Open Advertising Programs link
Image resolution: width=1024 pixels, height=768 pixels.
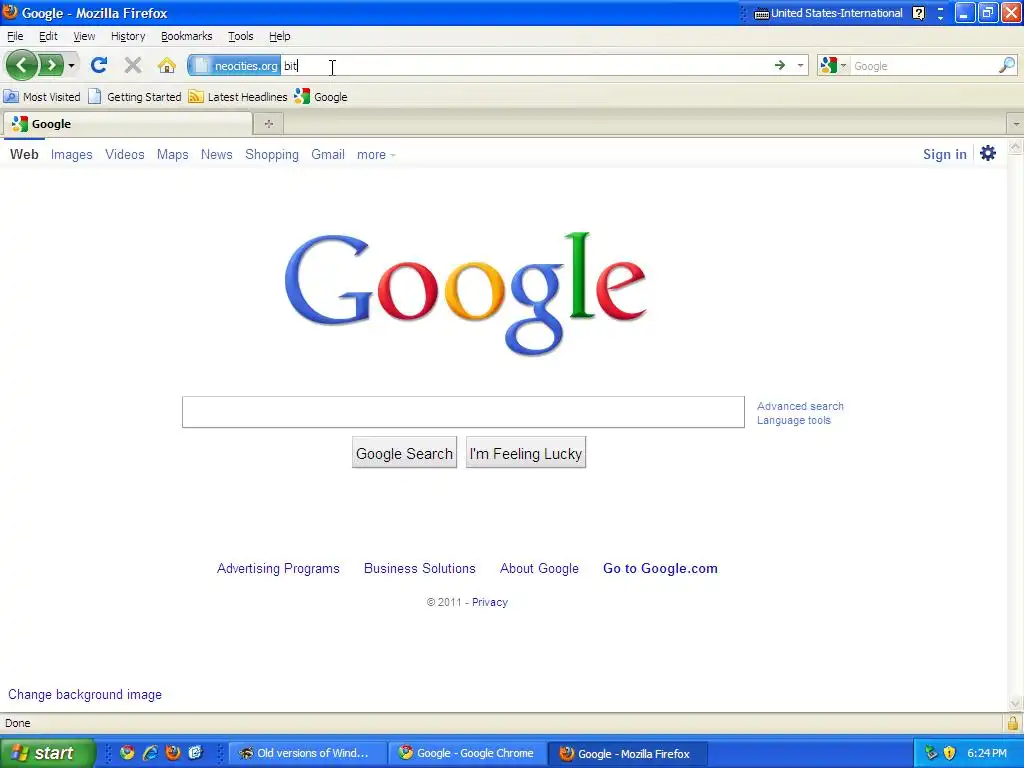tap(278, 569)
